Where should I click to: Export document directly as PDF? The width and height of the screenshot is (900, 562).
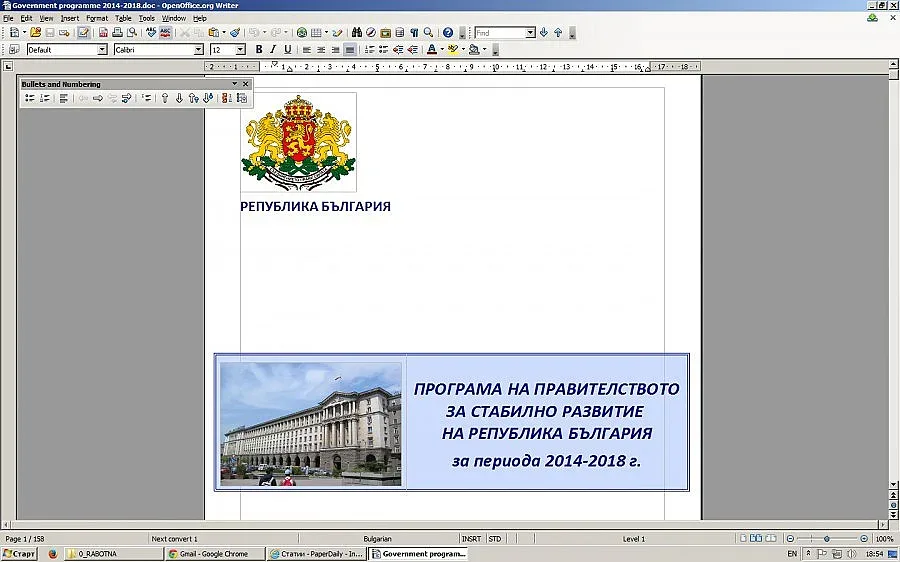click(x=103, y=33)
